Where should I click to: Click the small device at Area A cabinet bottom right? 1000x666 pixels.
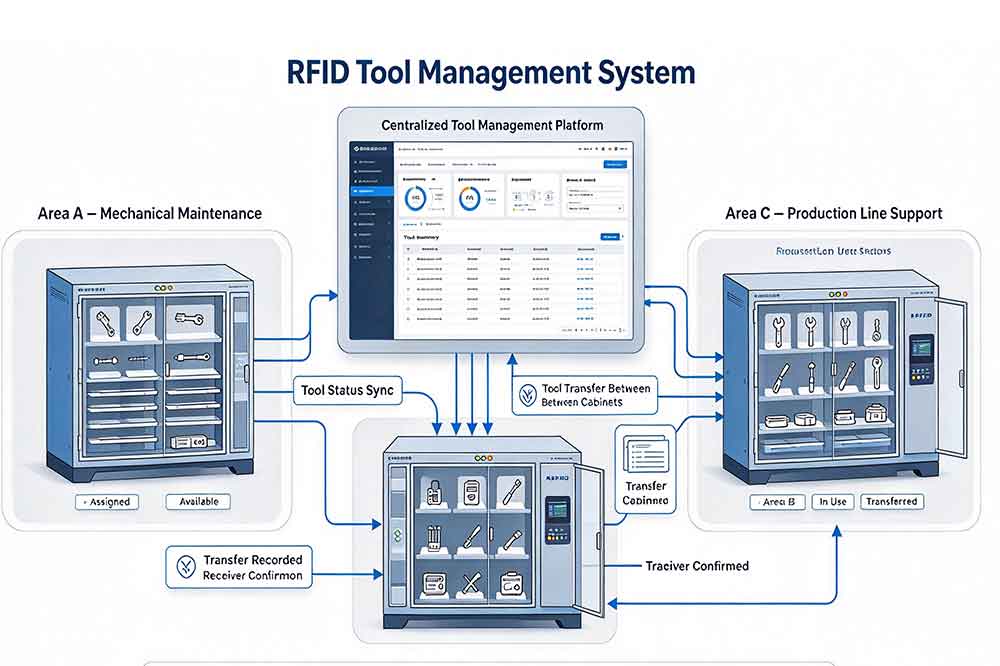(x=189, y=442)
